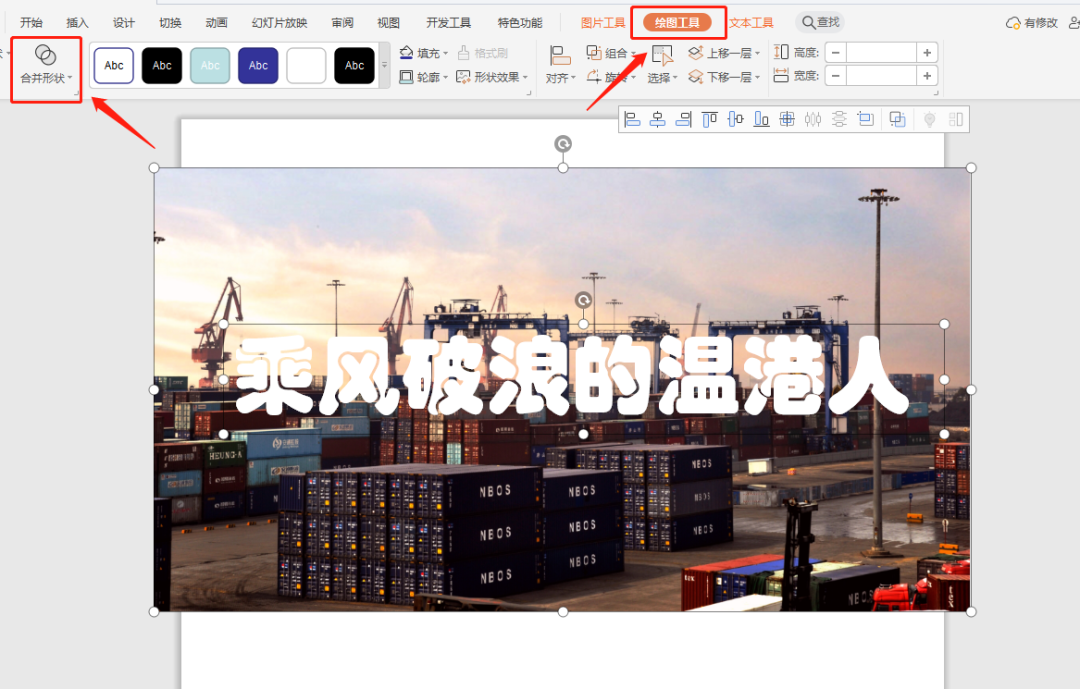Open the 合并形状 (Merge Shapes) tool
This screenshot has height=689, width=1080.
45,64
